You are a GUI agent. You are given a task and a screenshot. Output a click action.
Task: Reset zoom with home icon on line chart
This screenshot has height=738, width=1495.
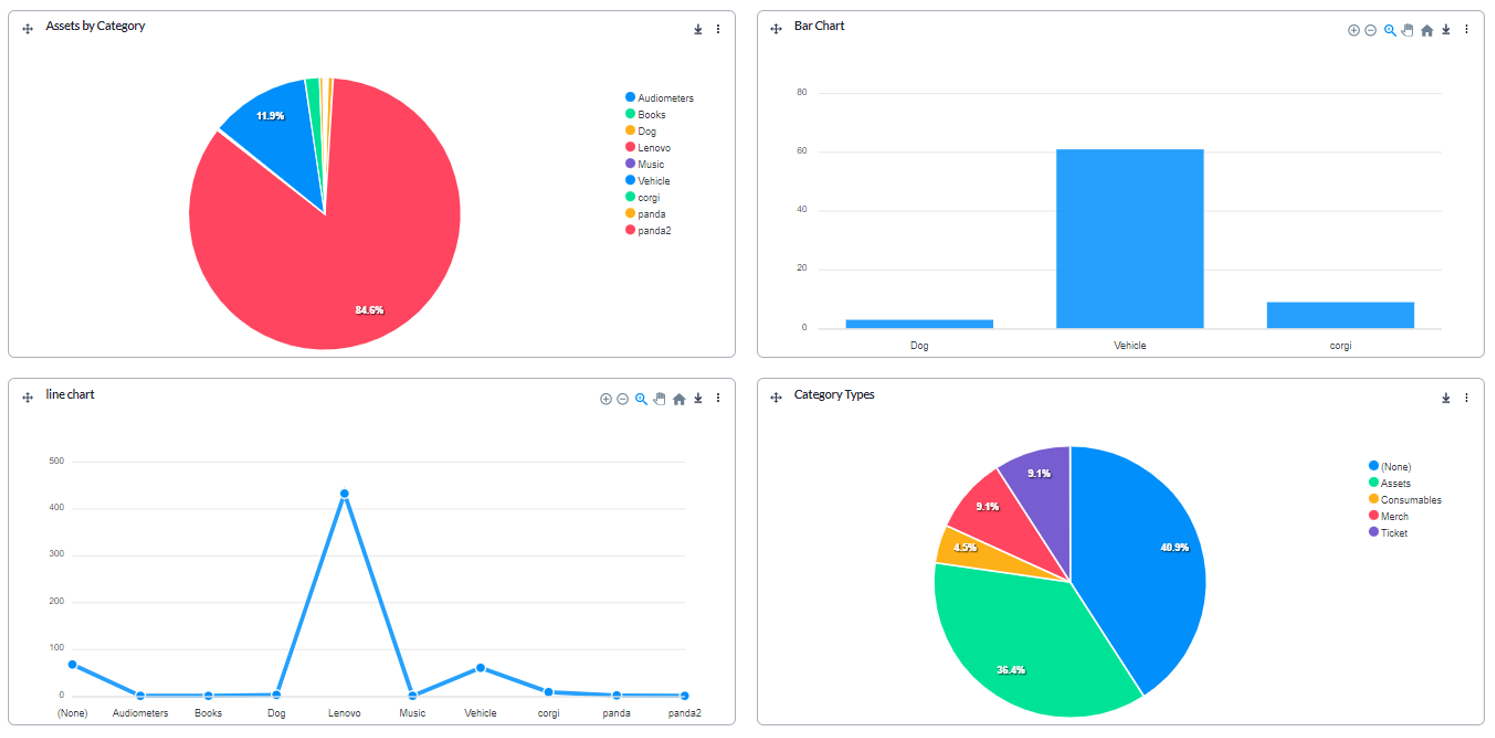(679, 399)
